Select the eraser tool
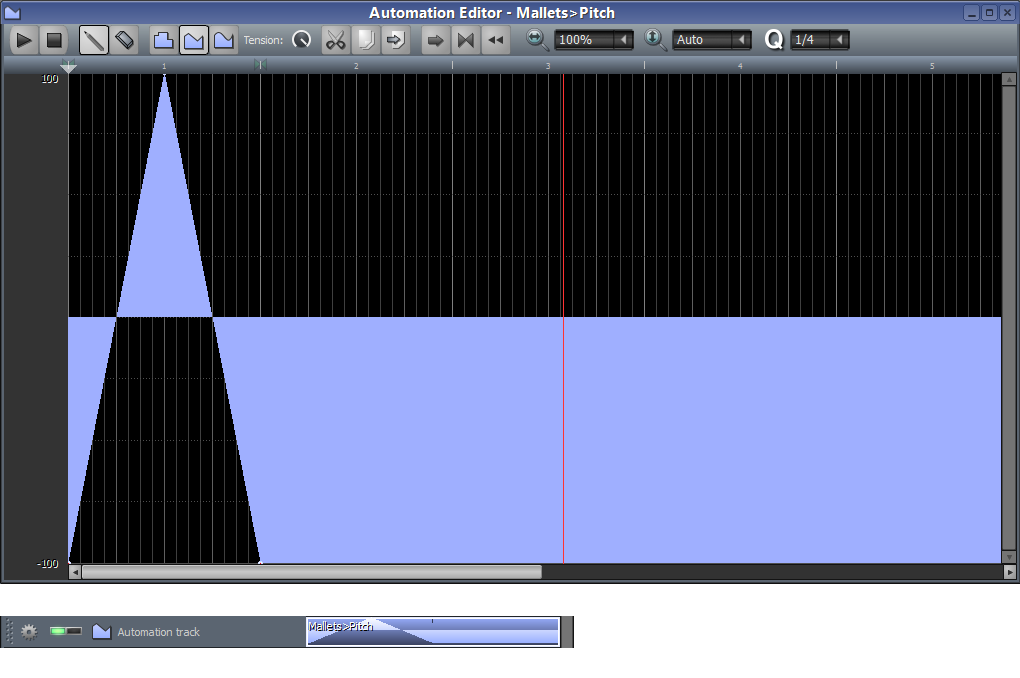The width and height of the screenshot is (1020, 678). [124, 40]
